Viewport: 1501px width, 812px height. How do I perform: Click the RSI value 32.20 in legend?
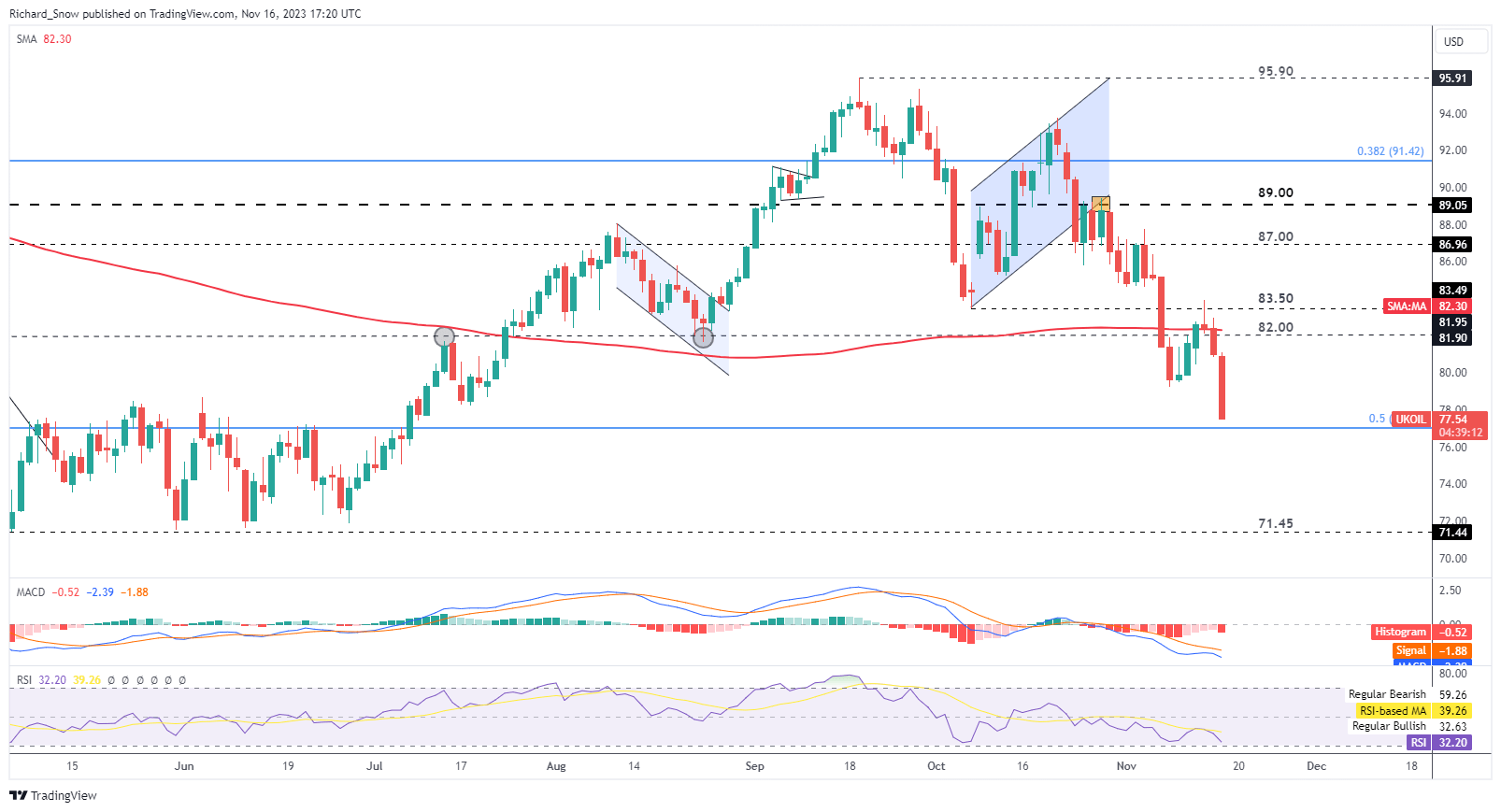pyautogui.click(x=52, y=680)
